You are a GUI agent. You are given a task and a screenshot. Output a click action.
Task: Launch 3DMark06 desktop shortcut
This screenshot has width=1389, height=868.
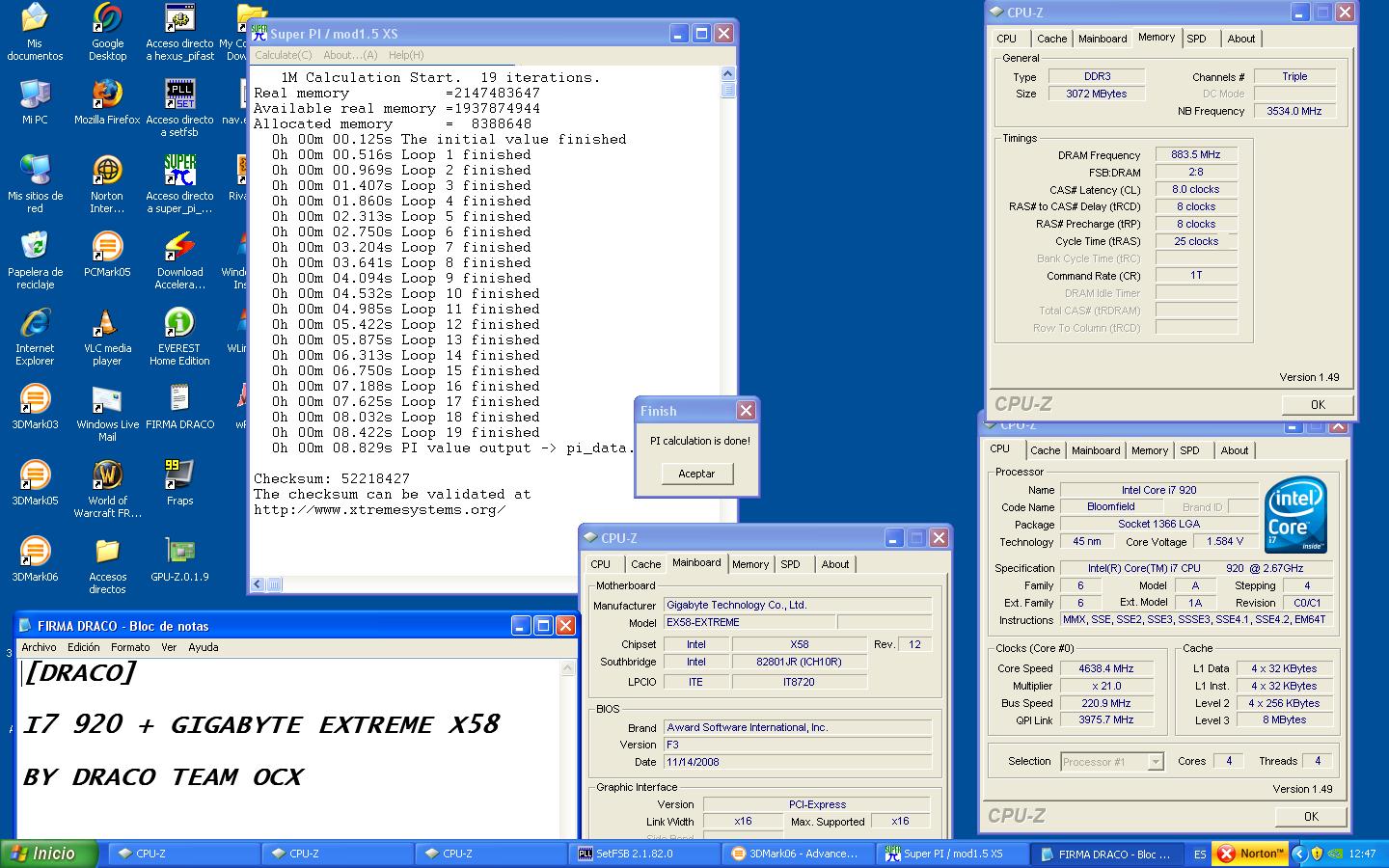(x=35, y=559)
